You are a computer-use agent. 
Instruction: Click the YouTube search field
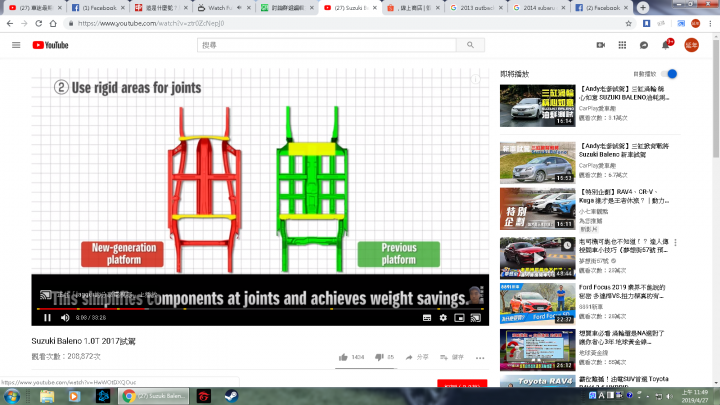326,45
